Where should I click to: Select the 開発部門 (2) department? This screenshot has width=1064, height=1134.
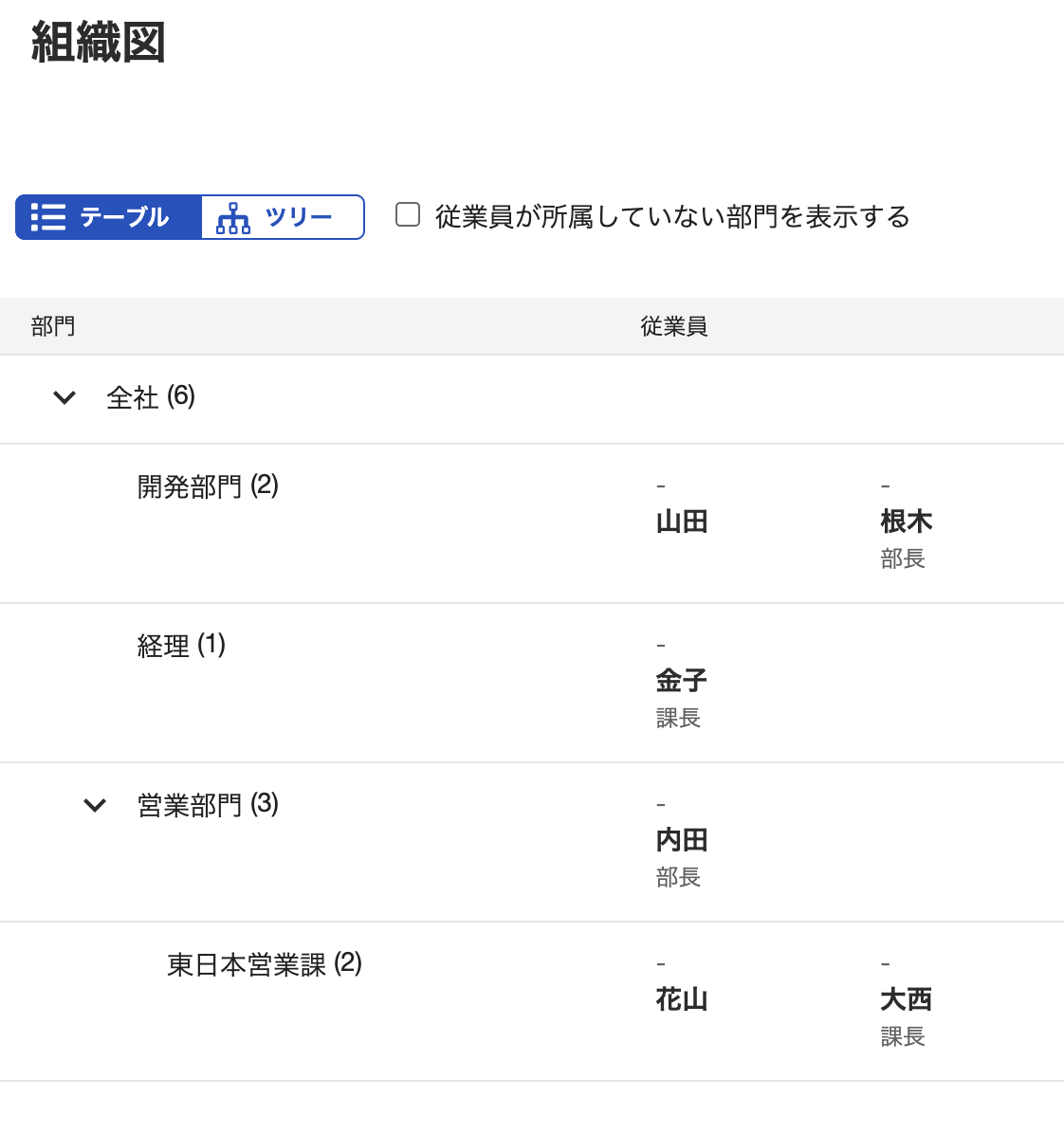(208, 486)
